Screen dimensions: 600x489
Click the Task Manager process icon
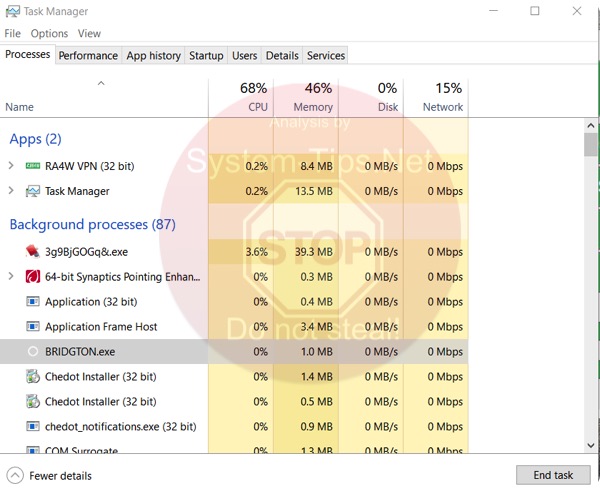pyautogui.click(x=33, y=191)
